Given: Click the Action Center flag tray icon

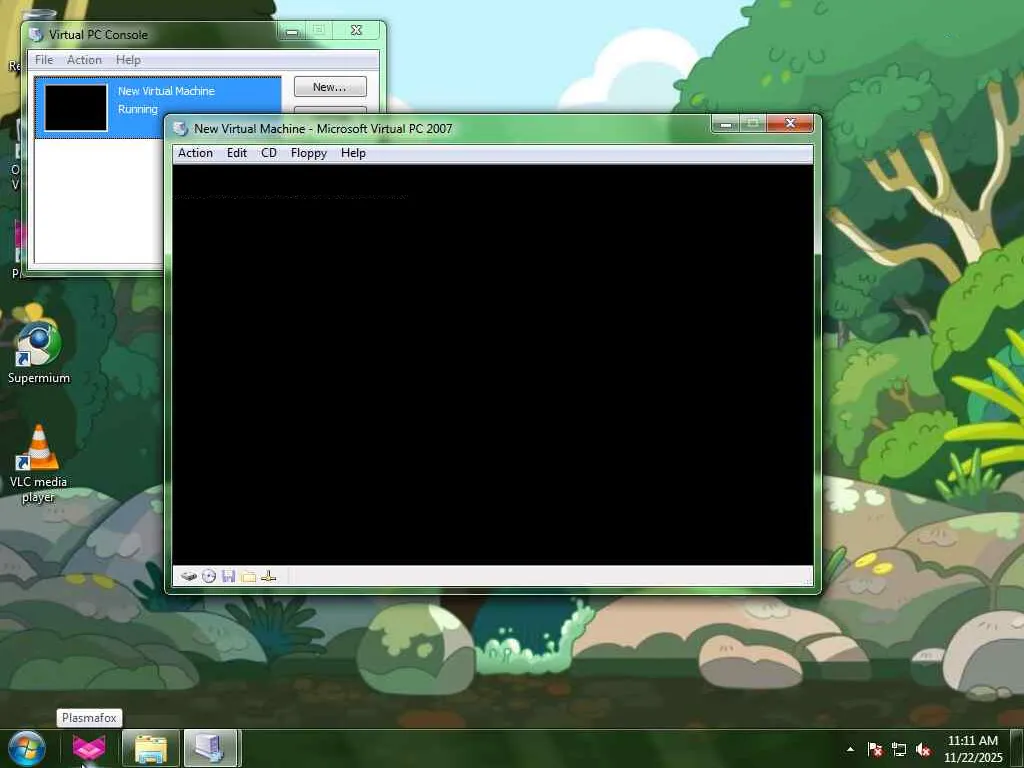Looking at the screenshot, I should click(875, 749).
